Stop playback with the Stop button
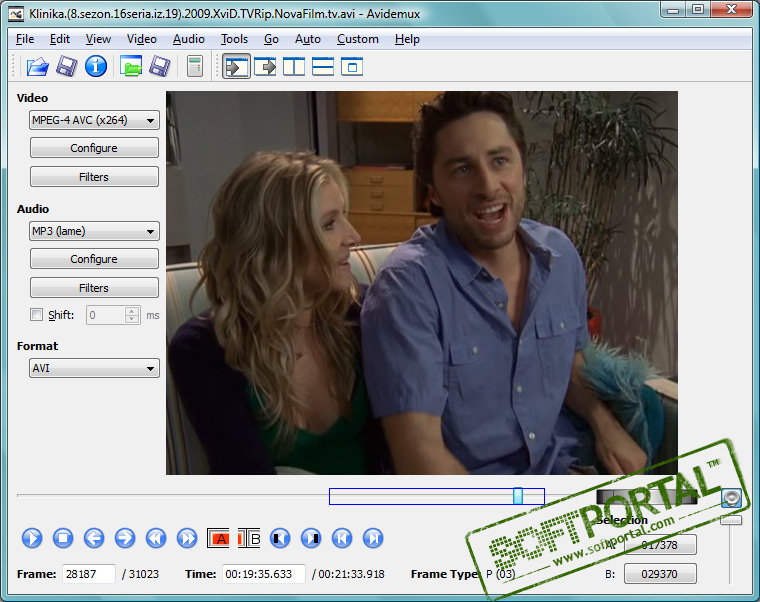This screenshot has height=602, width=760. [63, 538]
